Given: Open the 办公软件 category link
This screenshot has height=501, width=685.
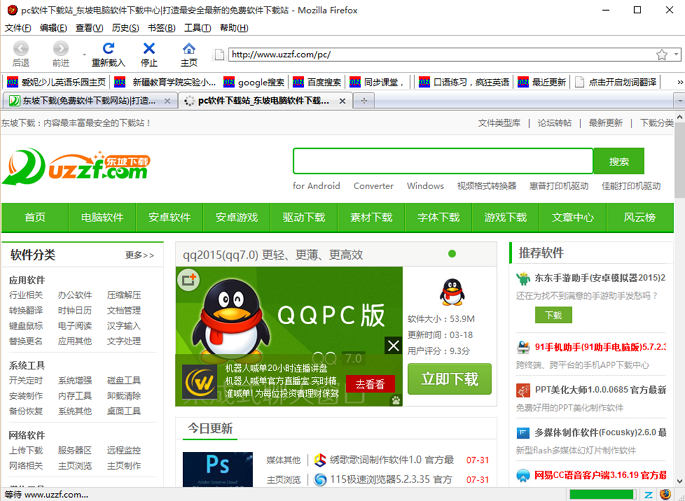Looking at the screenshot, I should coord(75,295).
